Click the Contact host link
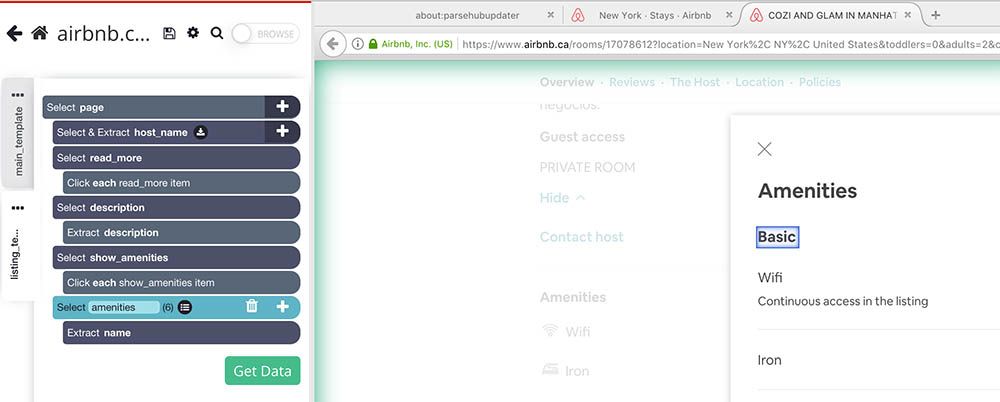The width and height of the screenshot is (1000, 402). [582, 237]
